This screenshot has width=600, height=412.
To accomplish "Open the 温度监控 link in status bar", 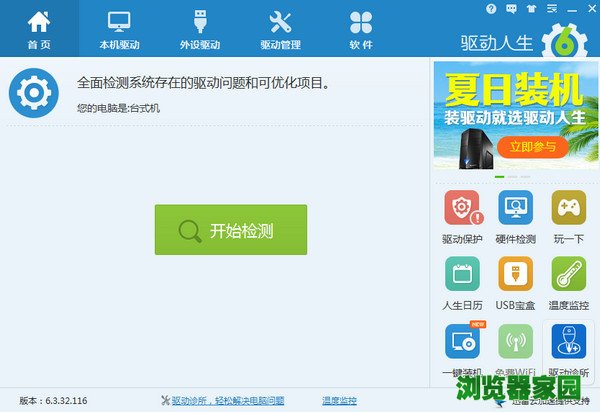I will 339,400.
